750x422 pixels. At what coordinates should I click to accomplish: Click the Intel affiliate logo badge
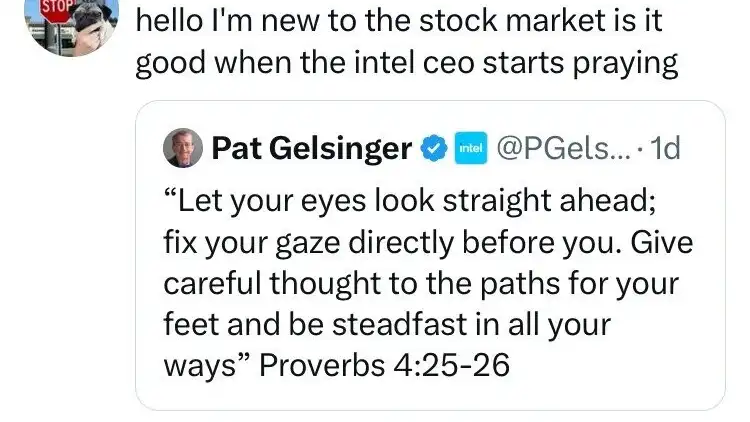(470, 149)
